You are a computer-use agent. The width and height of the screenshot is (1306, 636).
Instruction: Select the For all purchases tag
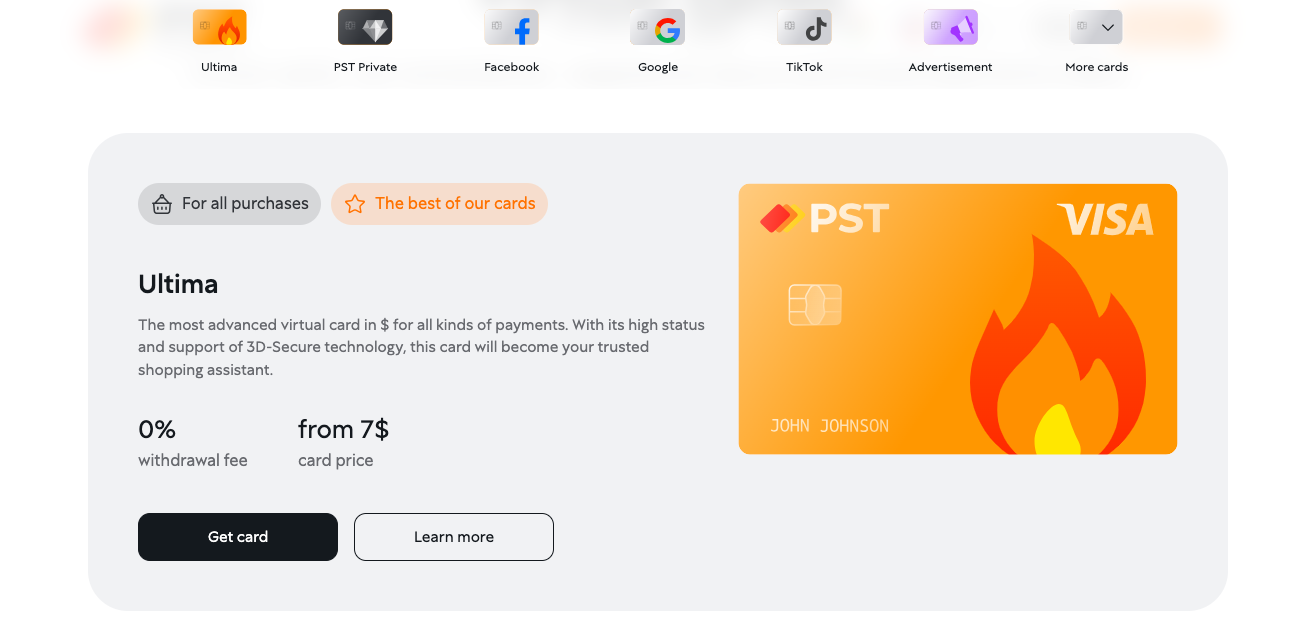[229, 204]
